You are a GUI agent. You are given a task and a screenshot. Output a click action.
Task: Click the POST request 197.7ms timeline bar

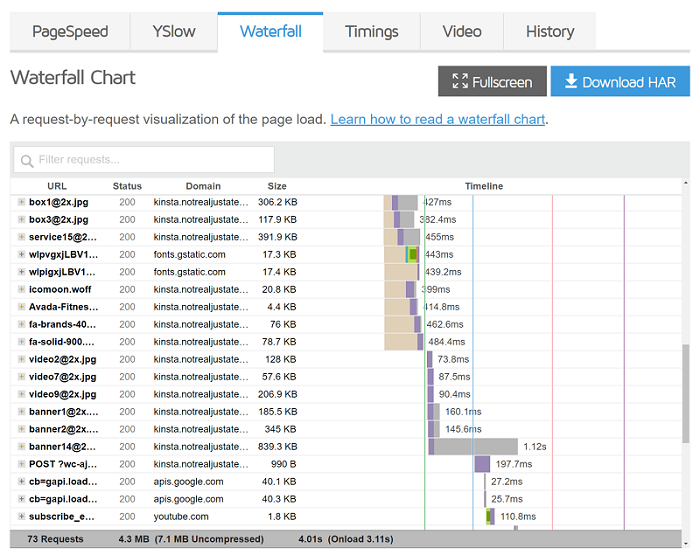click(x=482, y=464)
